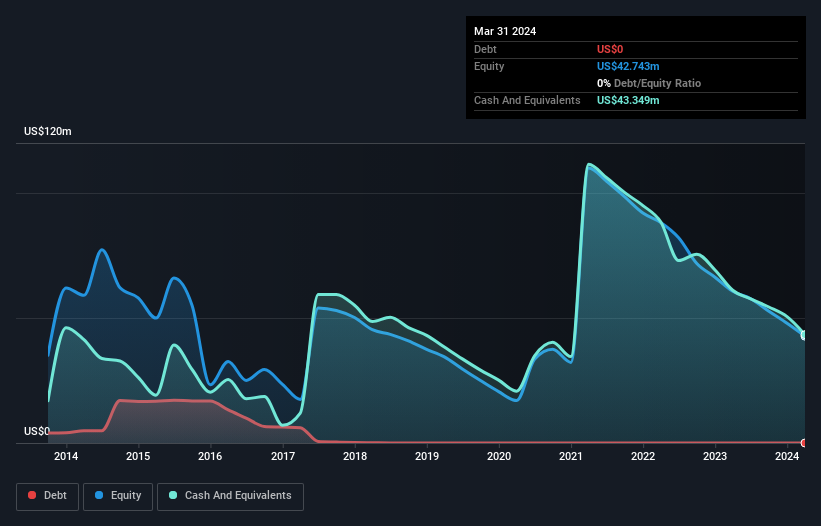Click the 2020 x-axis label
Image resolution: width=821 pixels, height=526 pixels.
(x=499, y=456)
